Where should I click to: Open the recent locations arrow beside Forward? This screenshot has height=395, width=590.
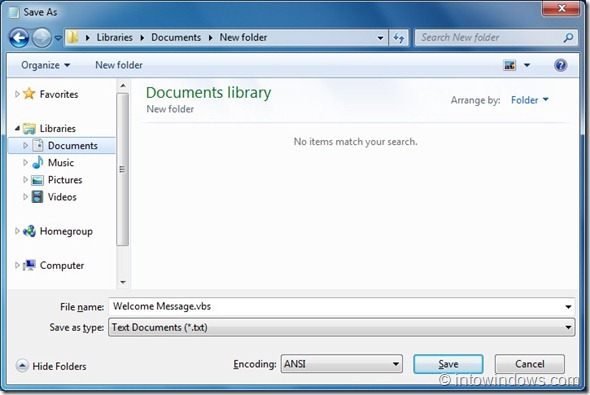(x=58, y=38)
